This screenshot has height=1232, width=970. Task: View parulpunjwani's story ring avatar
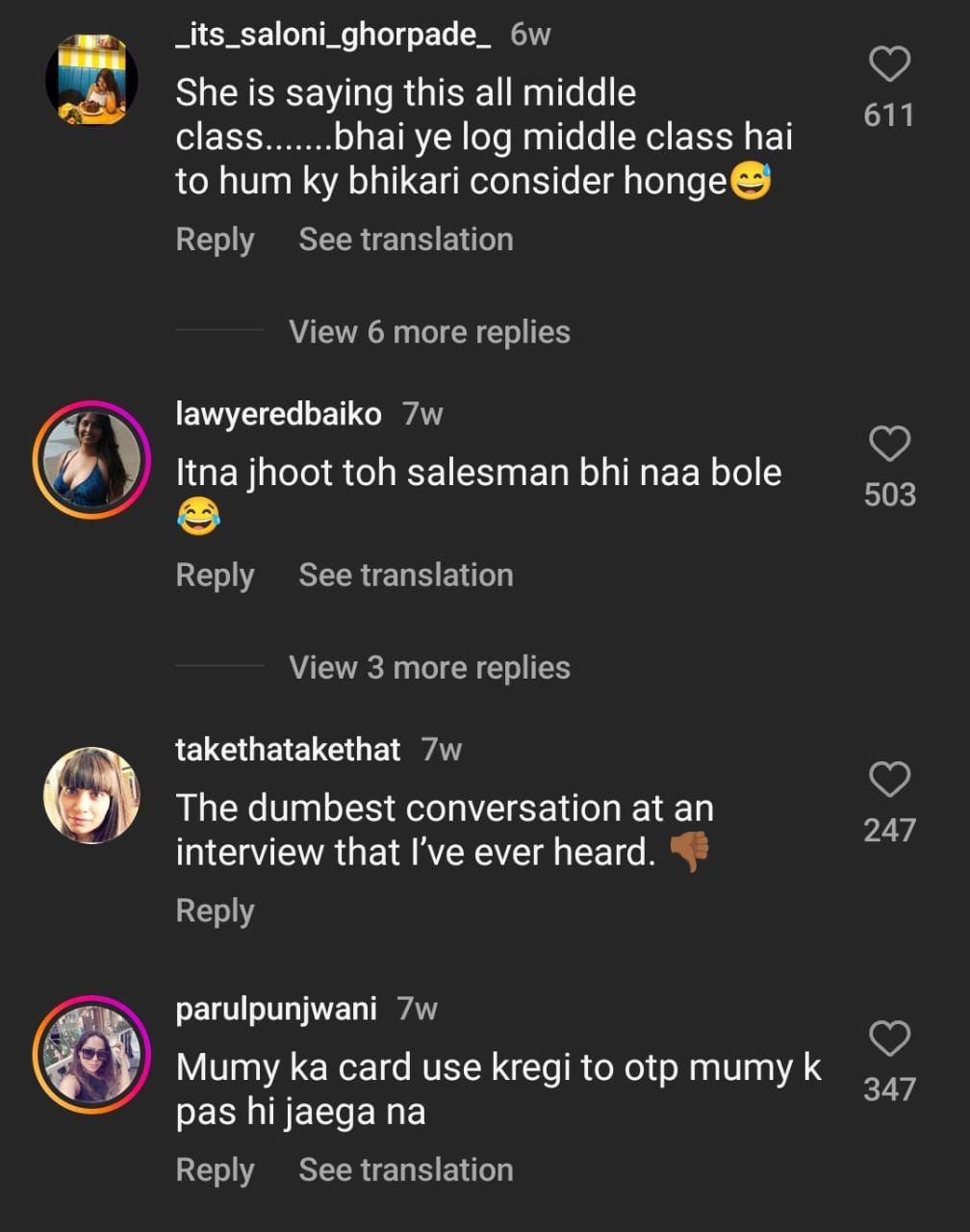pos(91,1054)
